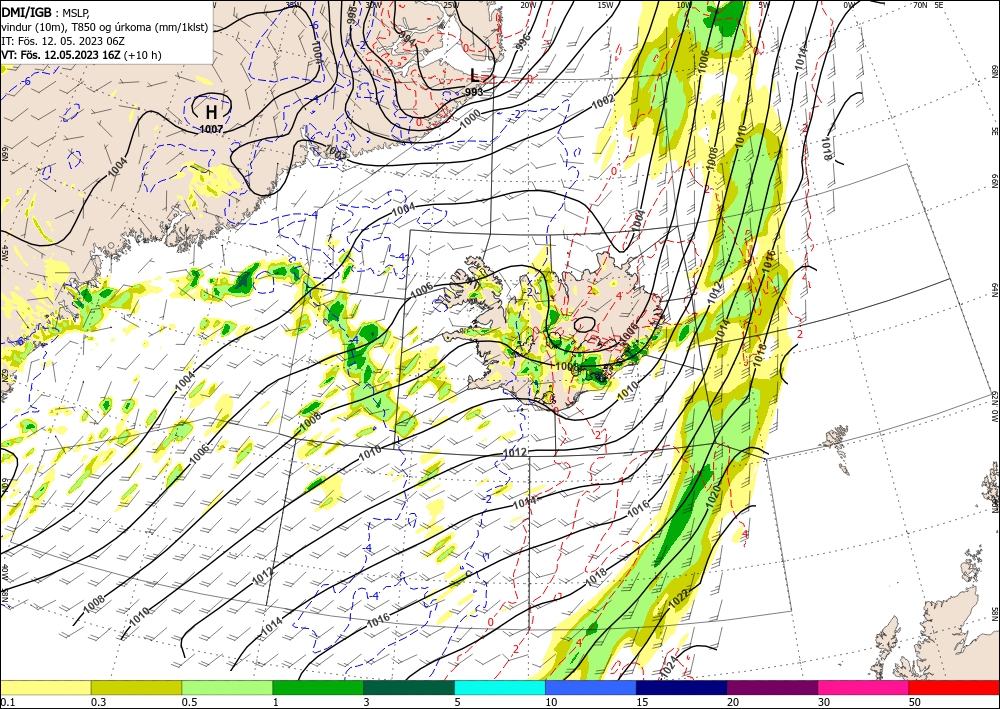The width and height of the screenshot is (1000, 709).
Task: Click the '15W' longitude label
Action: [605, 5]
